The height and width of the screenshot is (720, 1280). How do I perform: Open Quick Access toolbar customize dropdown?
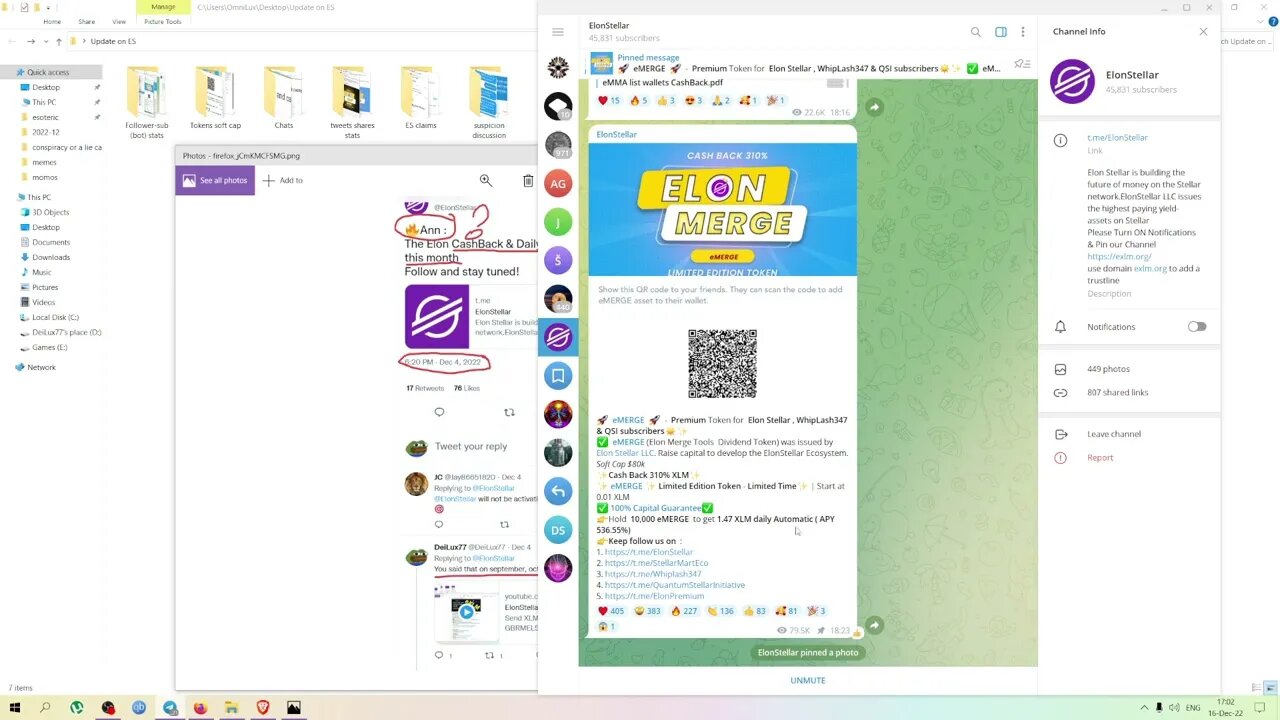50,7
